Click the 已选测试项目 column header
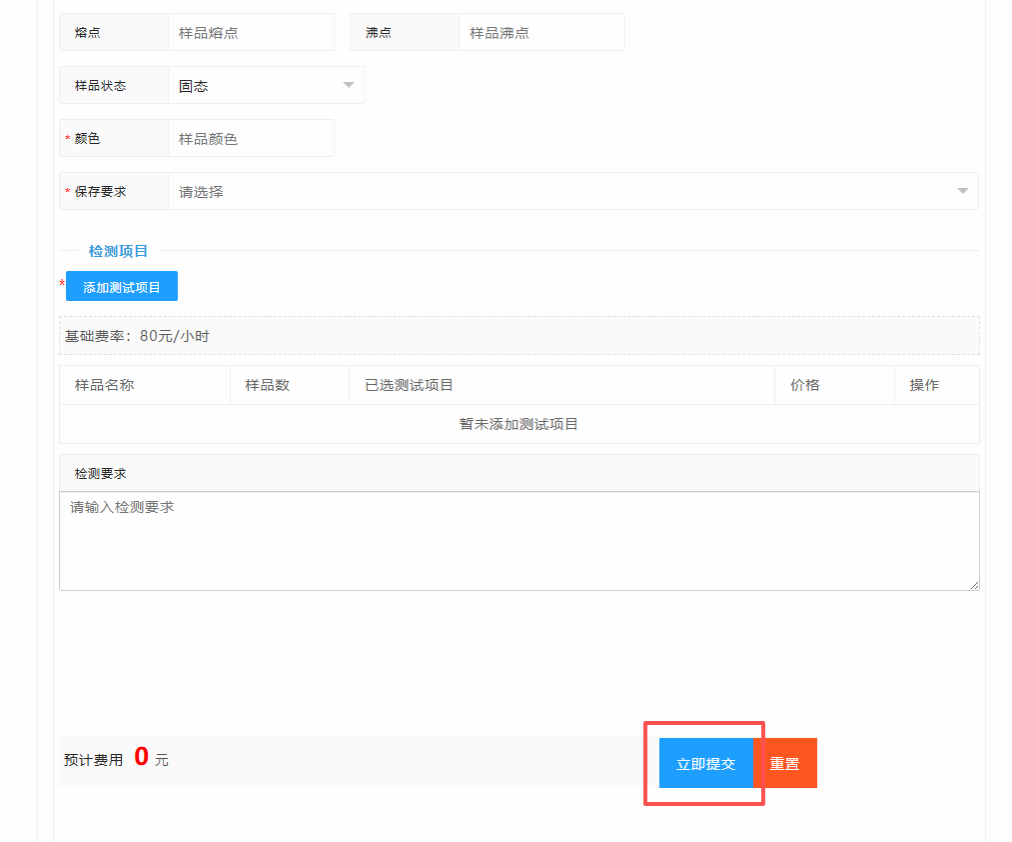 pos(409,385)
